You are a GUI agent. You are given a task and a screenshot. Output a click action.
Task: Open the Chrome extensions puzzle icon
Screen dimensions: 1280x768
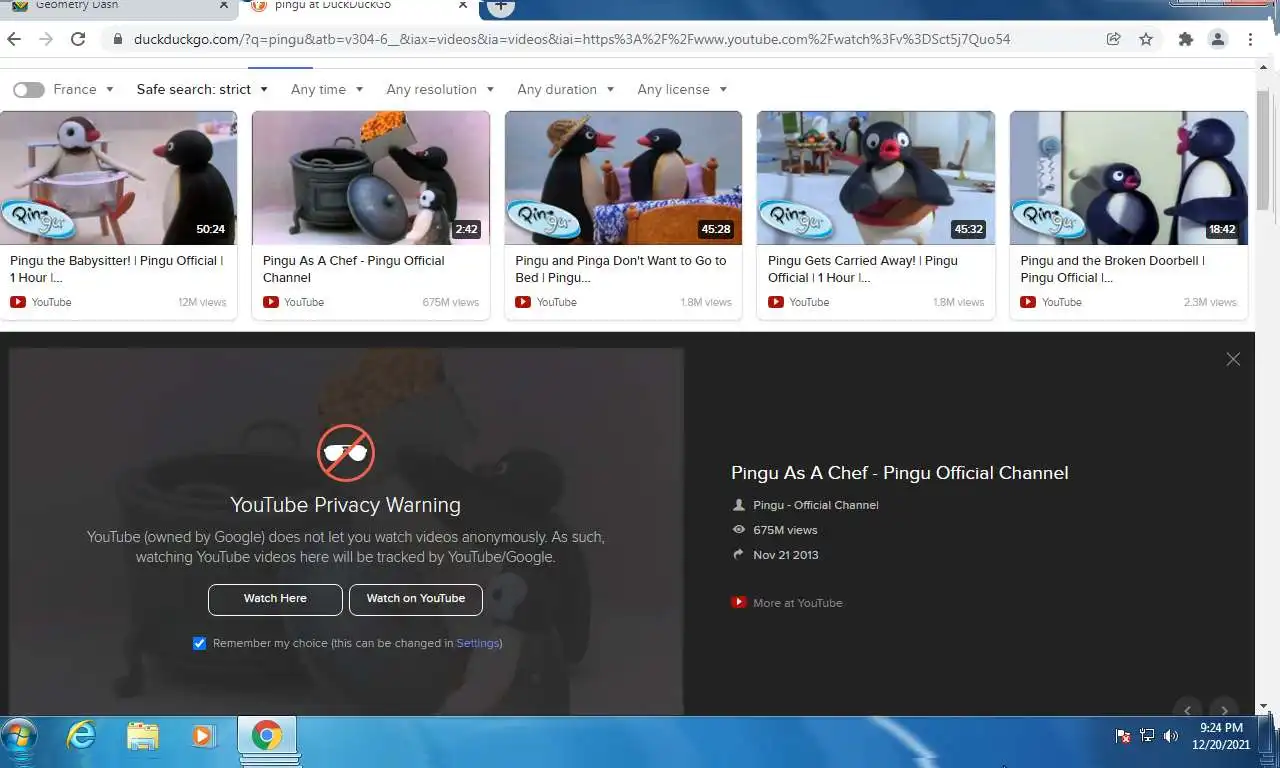[1186, 39]
